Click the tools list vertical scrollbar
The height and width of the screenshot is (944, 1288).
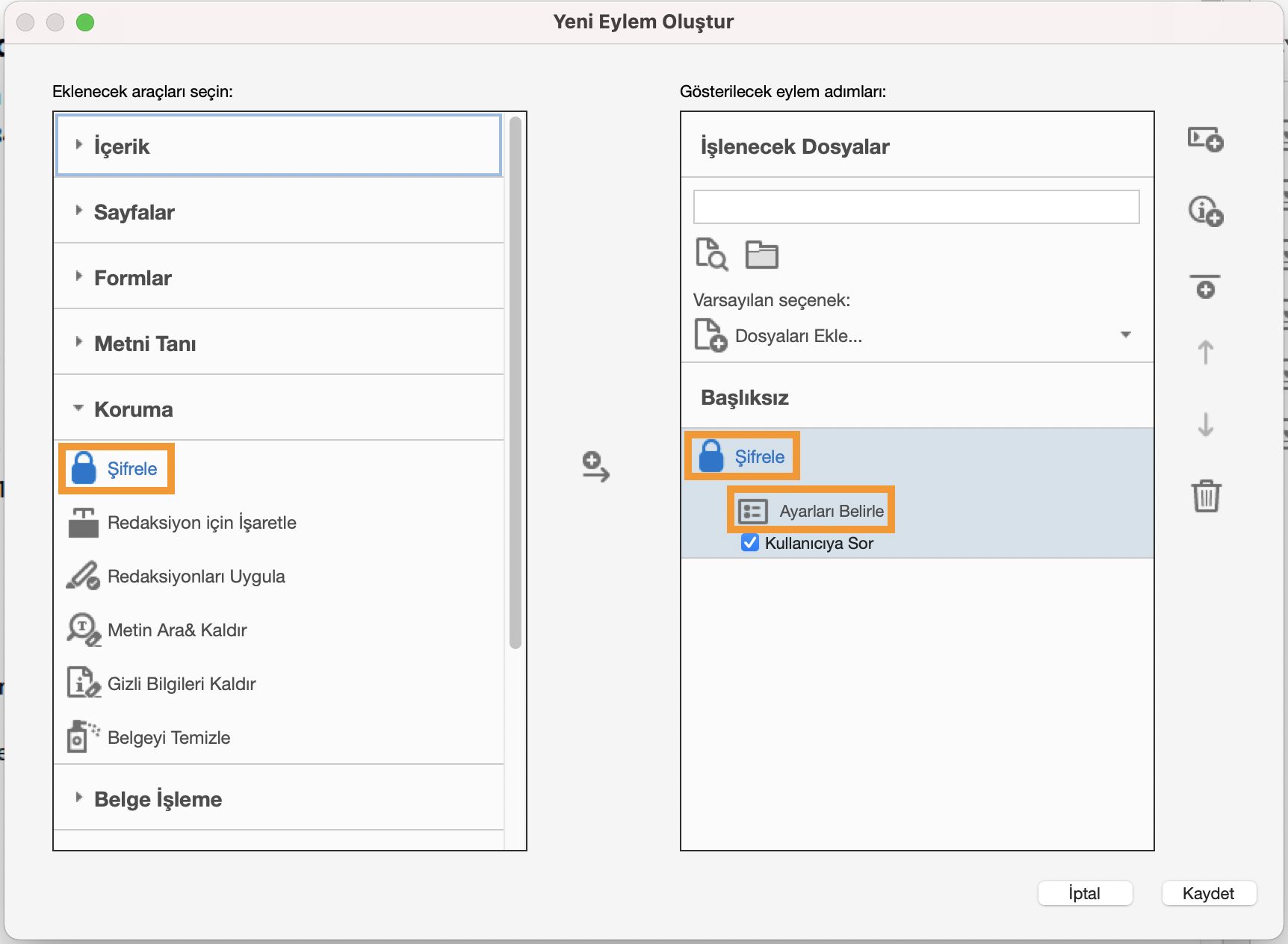pyautogui.click(x=515, y=381)
